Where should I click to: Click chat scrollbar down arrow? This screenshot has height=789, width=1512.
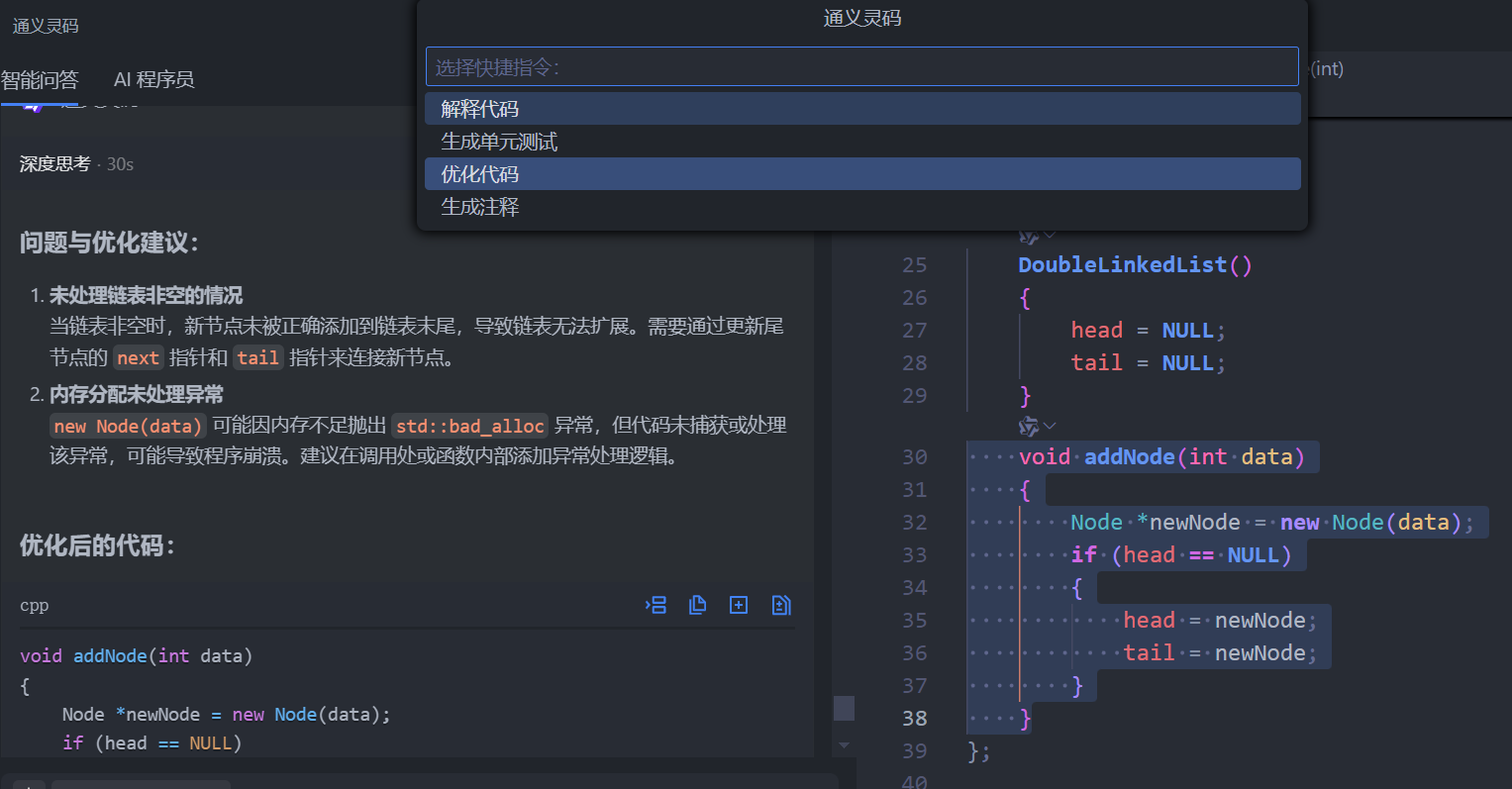coord(844,745)
